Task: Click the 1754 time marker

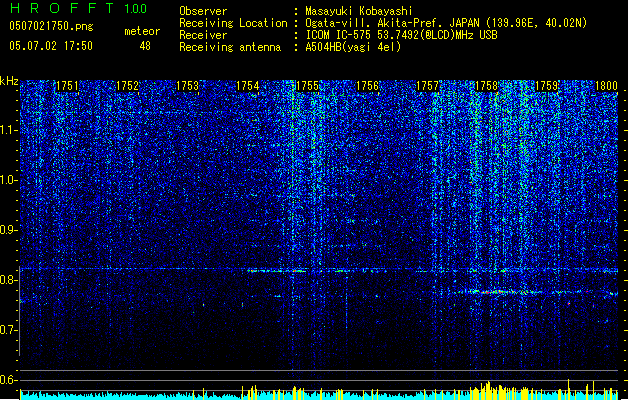Action: click(248, 86)
